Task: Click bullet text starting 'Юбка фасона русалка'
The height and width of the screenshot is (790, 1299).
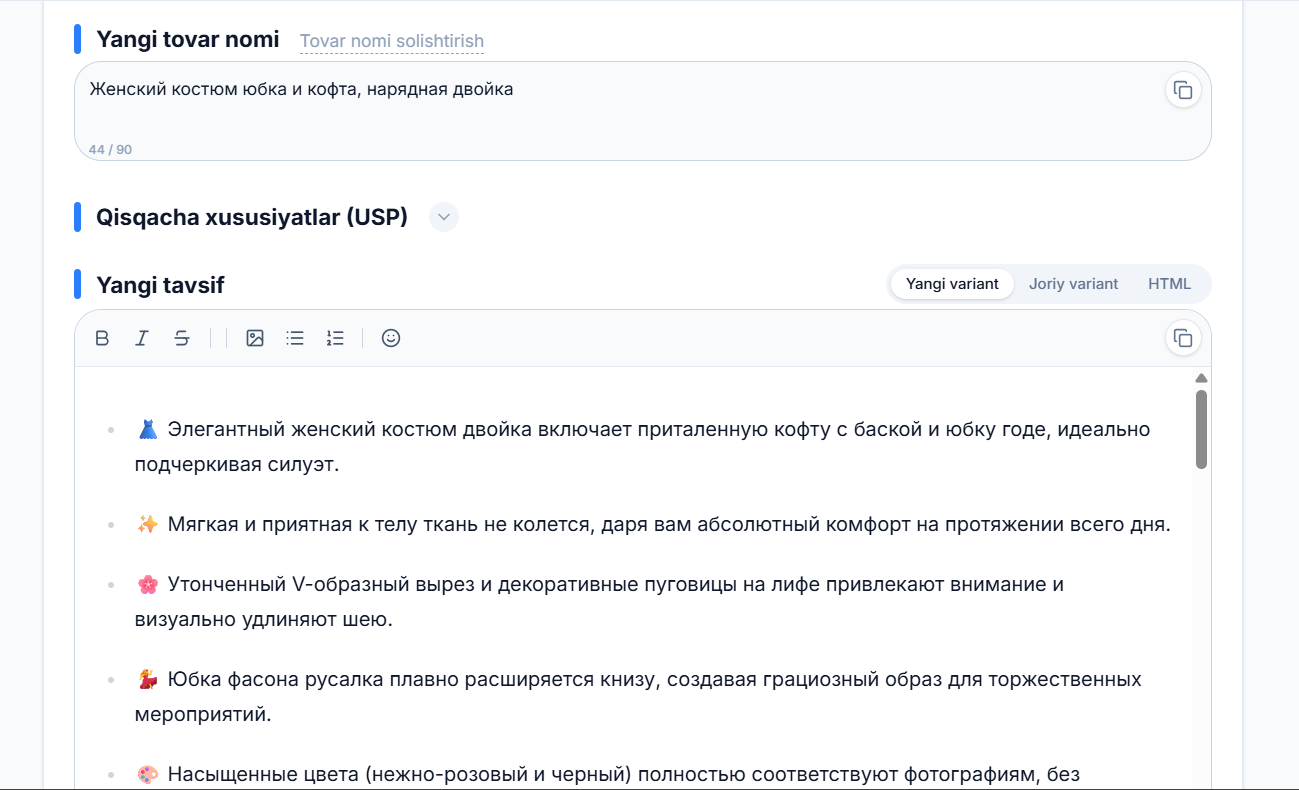Action: [x=638, y=697]
